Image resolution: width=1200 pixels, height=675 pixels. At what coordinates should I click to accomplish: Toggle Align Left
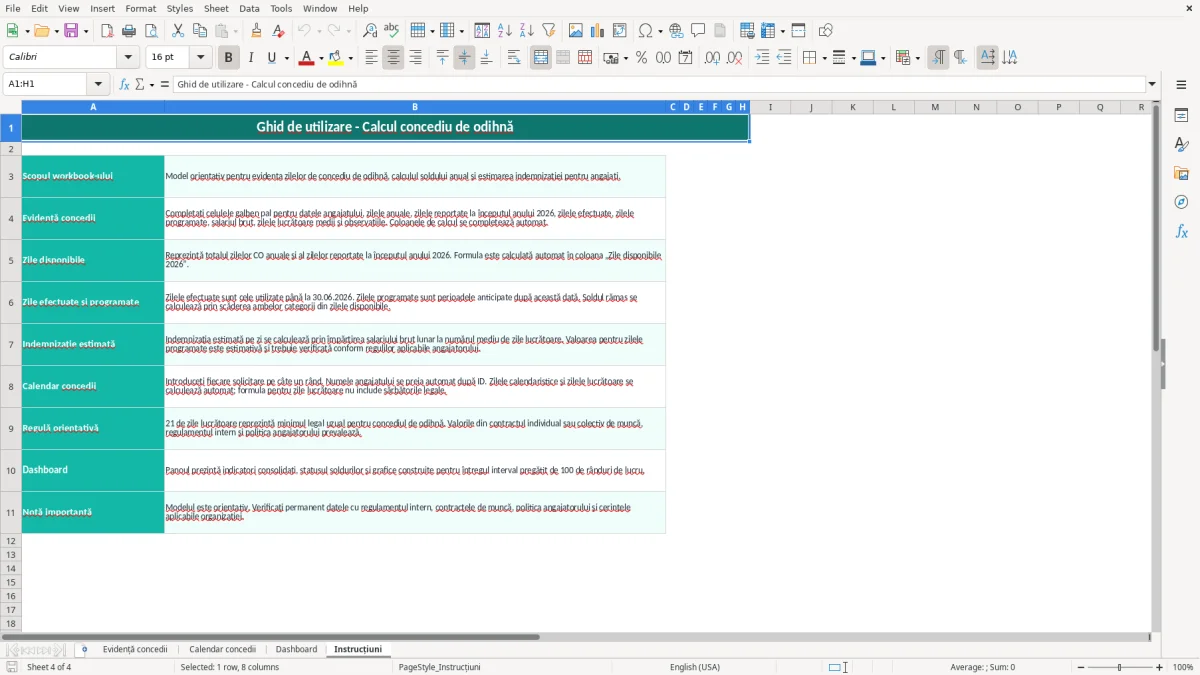tap(371, 58)
